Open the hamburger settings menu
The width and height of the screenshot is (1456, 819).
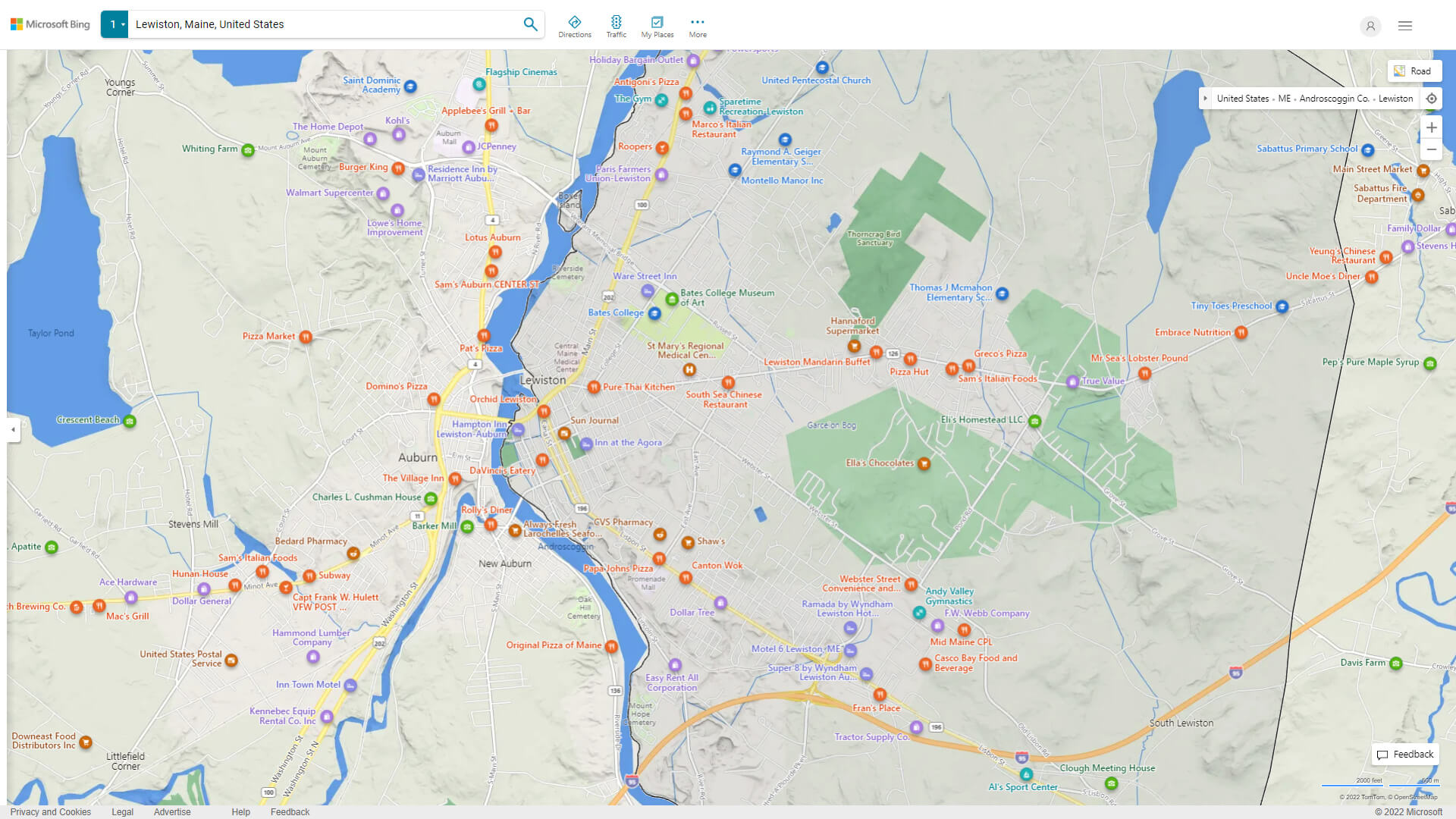(1405, 26)
